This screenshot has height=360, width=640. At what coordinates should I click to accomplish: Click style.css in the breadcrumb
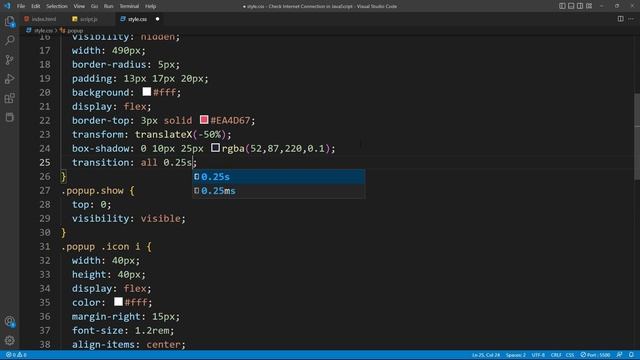tap(43, 31)
